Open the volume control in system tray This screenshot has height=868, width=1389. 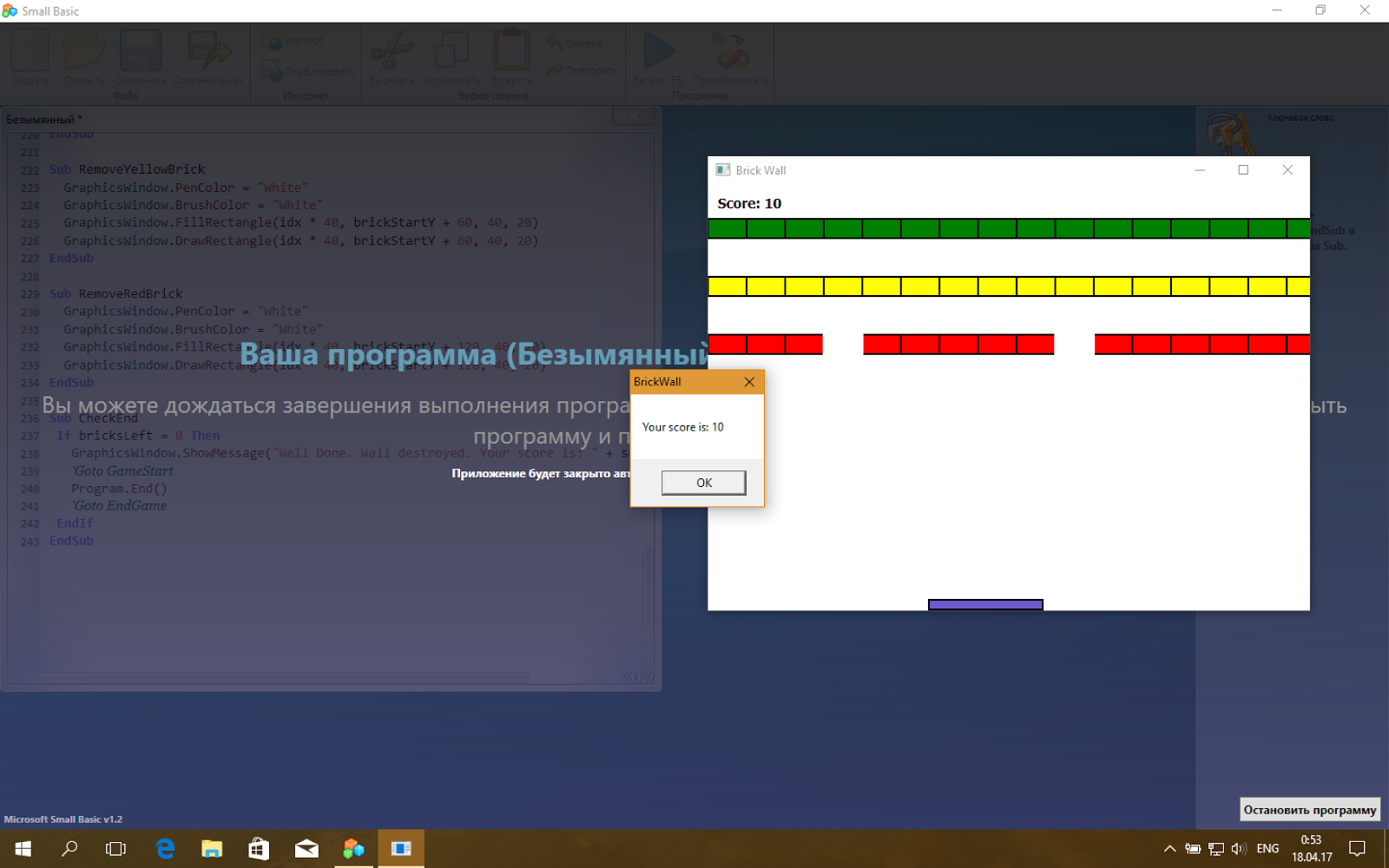1239,849
